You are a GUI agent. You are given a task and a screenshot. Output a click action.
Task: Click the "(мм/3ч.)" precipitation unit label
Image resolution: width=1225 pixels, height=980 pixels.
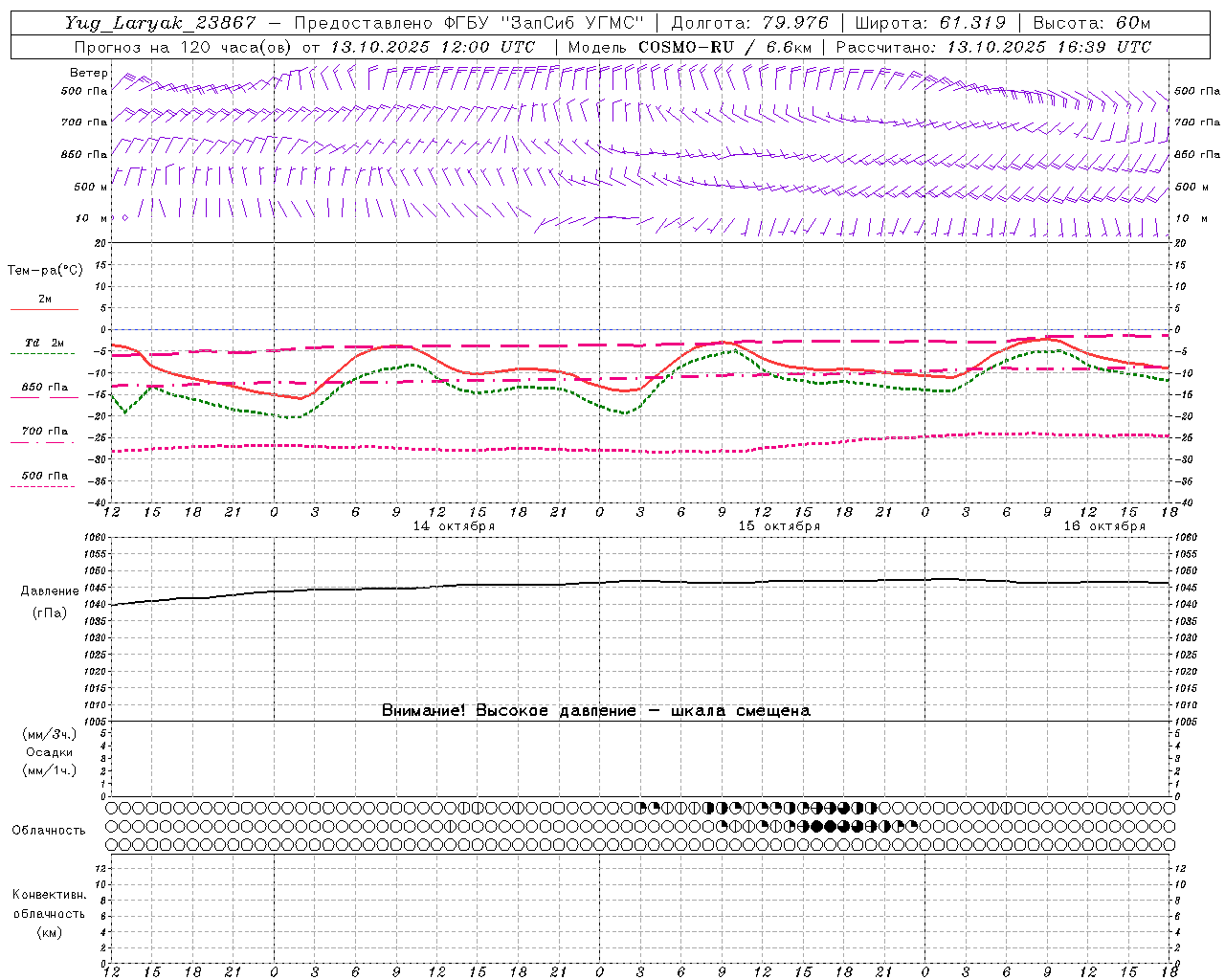tap(50, 734)
